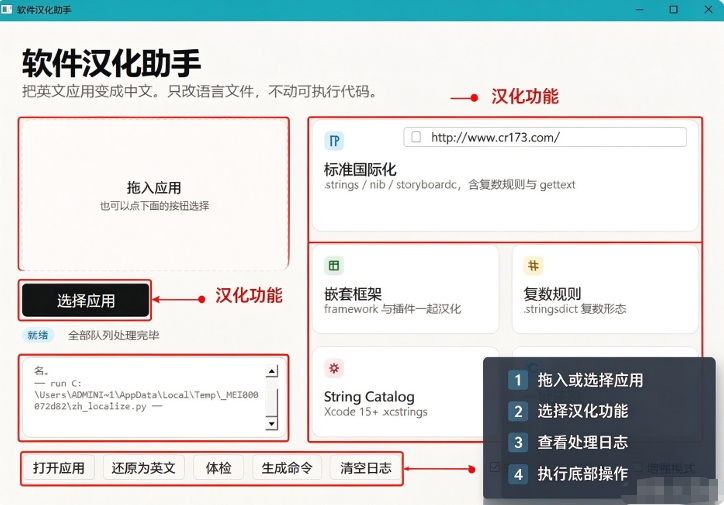Click the 标准国际化 card icon

334,141
